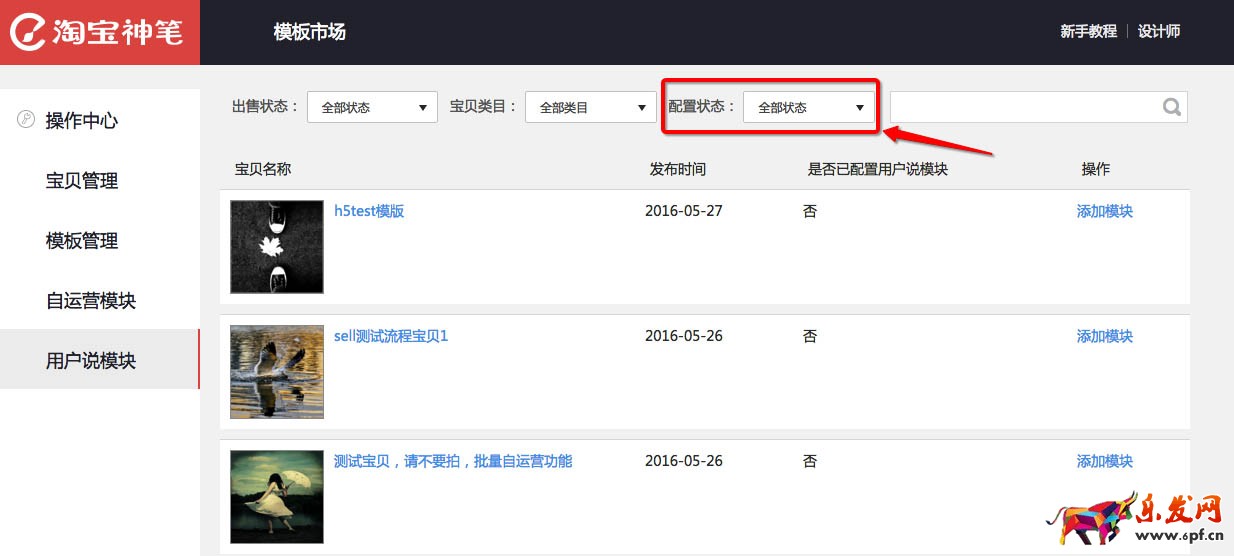Click inside the search input field

1022,107
